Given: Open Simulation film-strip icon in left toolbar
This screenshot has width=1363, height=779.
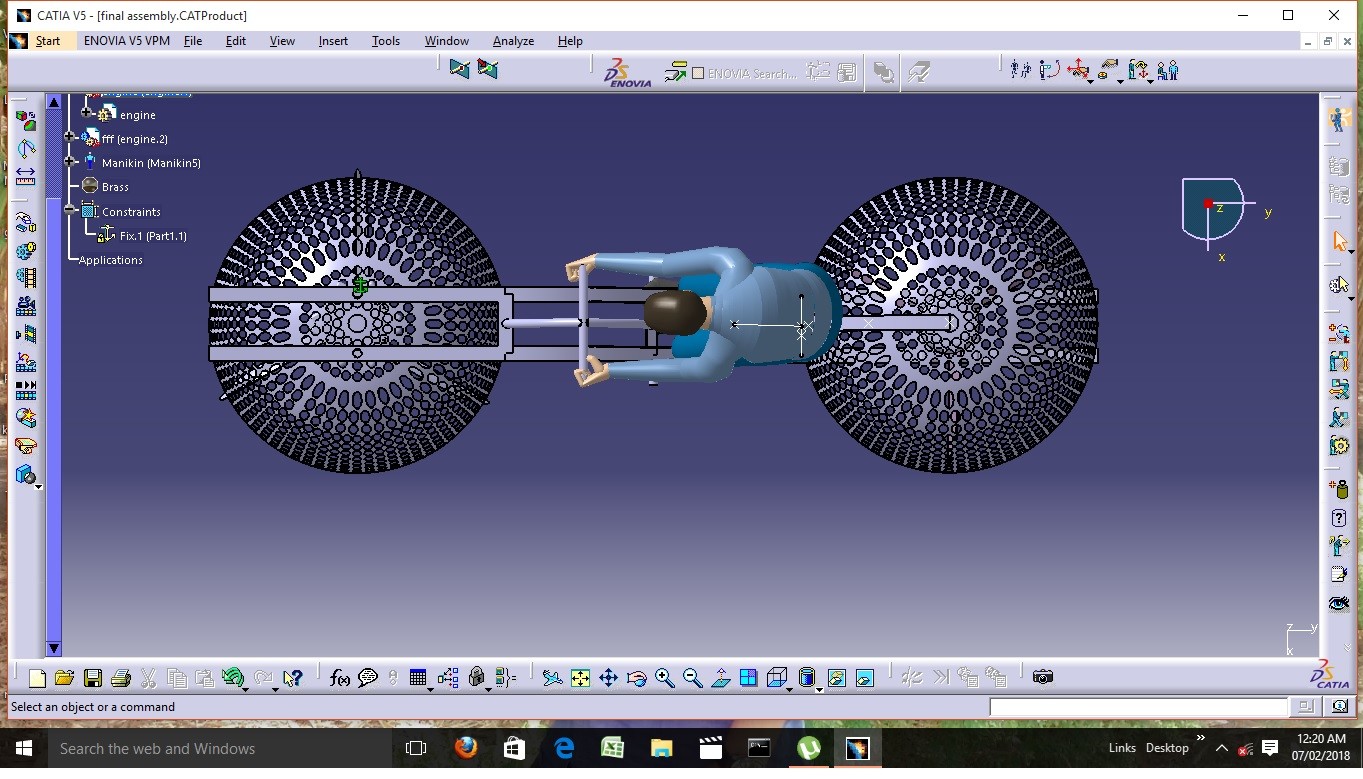Looking at the screenshot, I should coord(25,278).
